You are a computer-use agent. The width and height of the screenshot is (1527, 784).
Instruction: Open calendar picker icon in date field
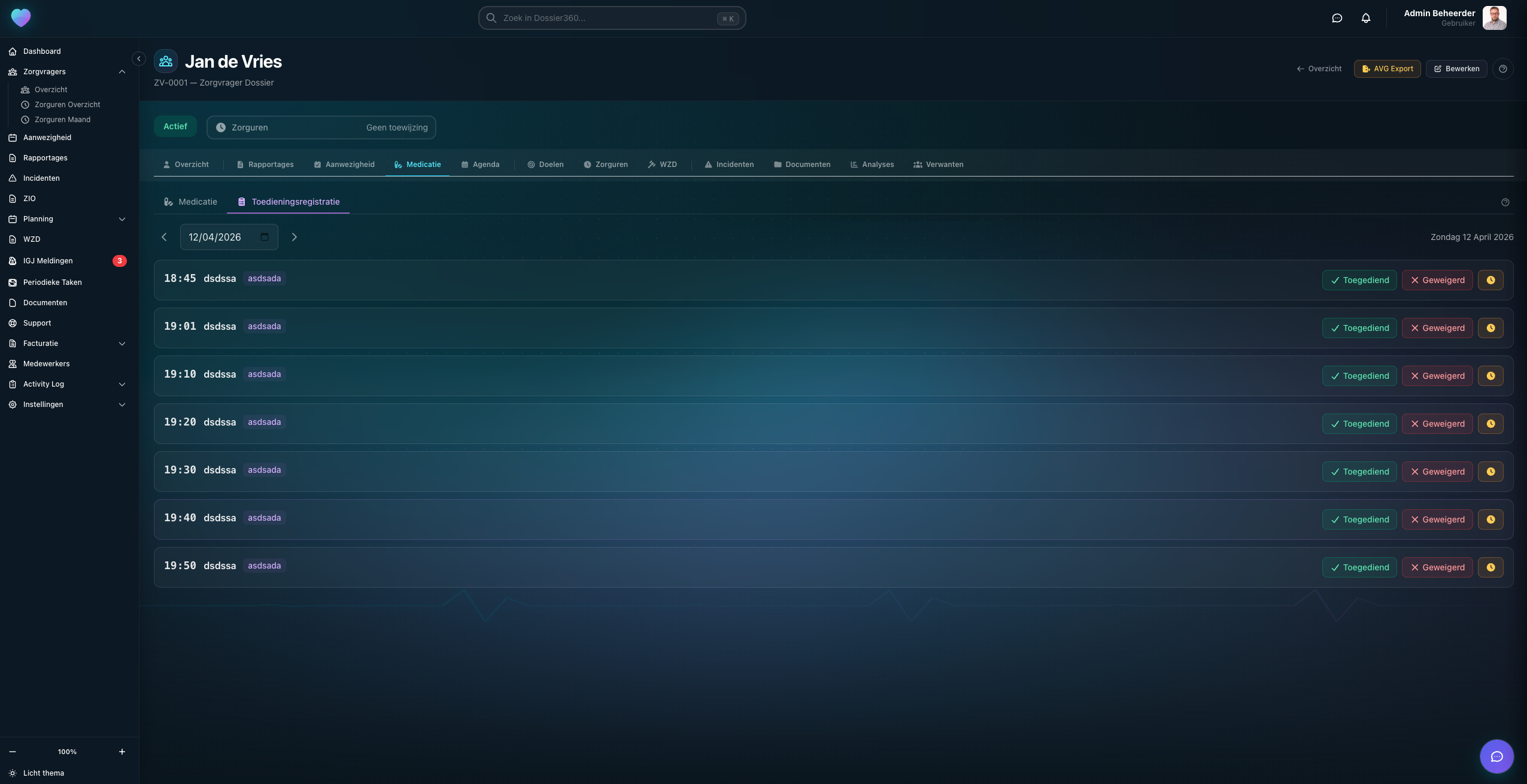(265, 237)
